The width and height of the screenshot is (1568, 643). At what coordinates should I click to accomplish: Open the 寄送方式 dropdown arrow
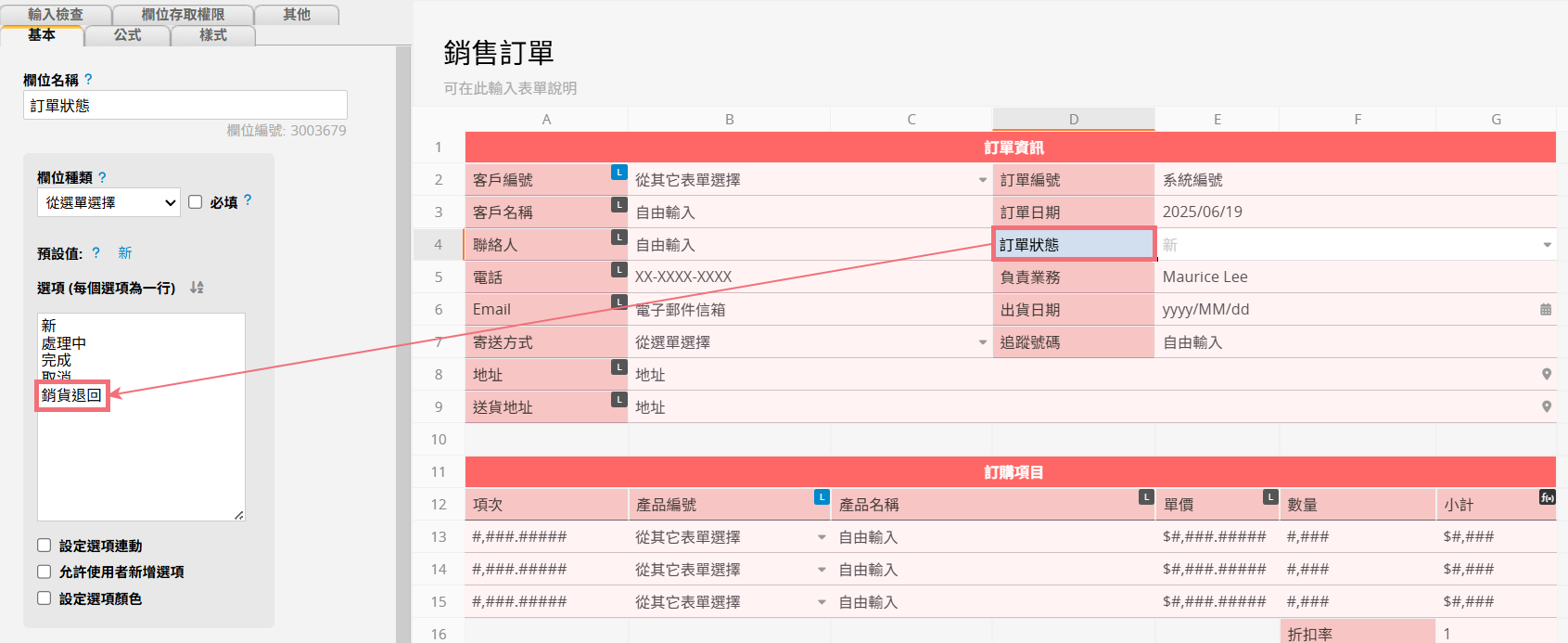tap(982, 342)
